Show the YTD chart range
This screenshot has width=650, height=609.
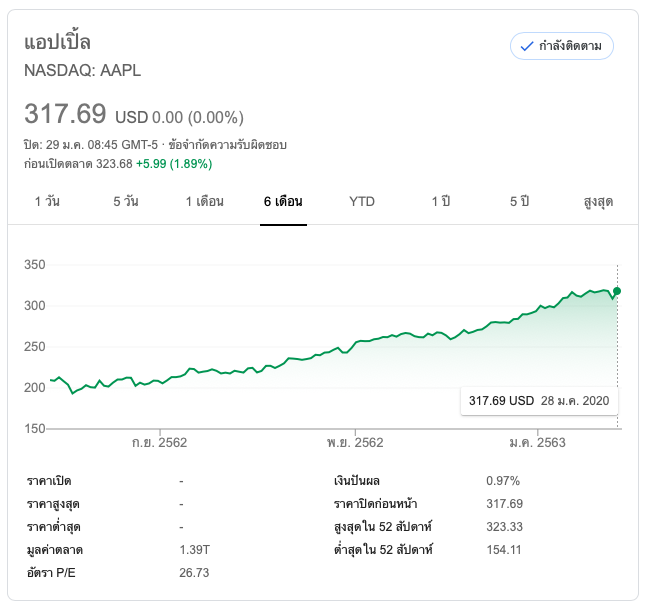coord(362,201)
